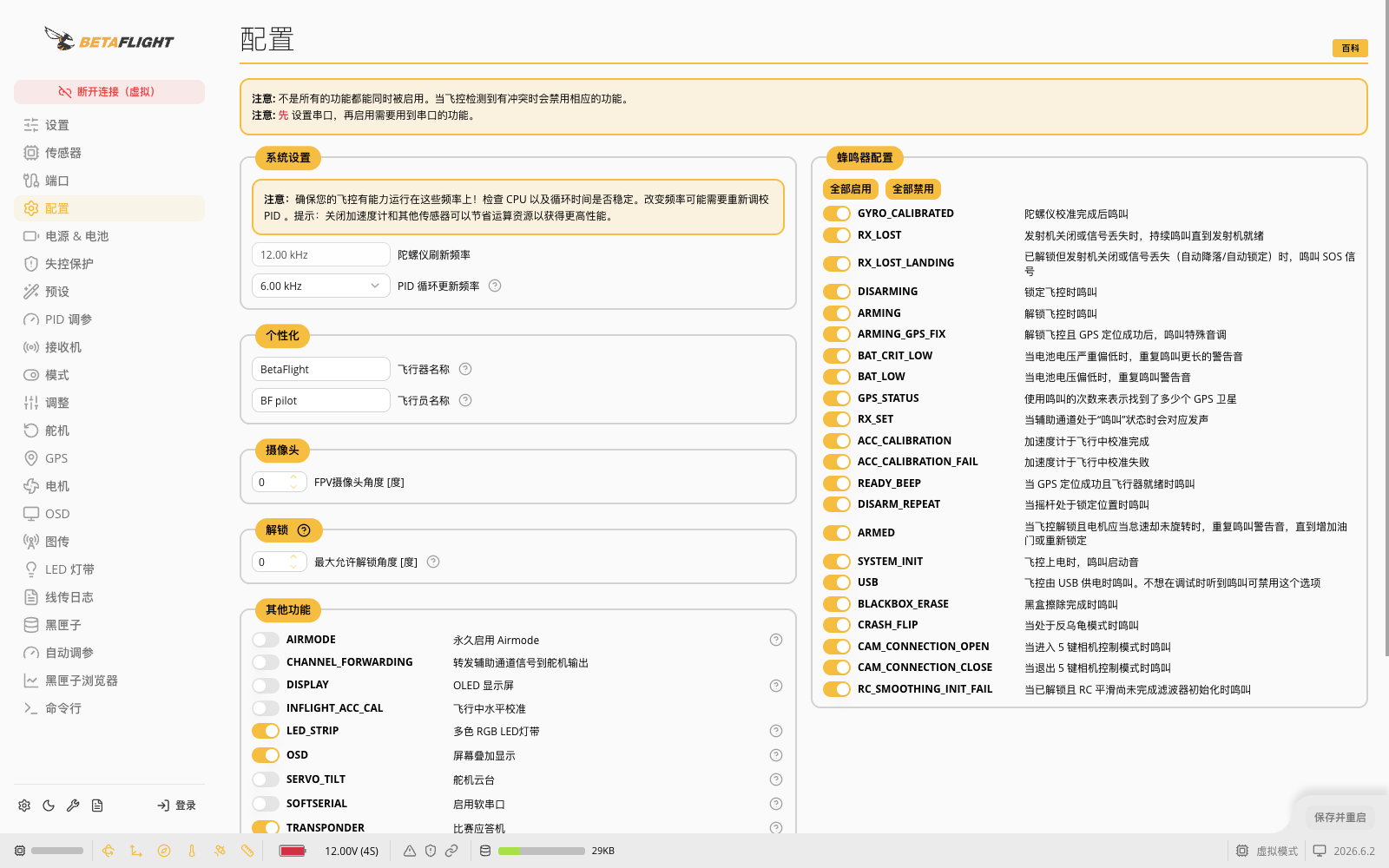Click the link icon in status bar
This screenshot has height=868, width=1389.
click(451, 851)
